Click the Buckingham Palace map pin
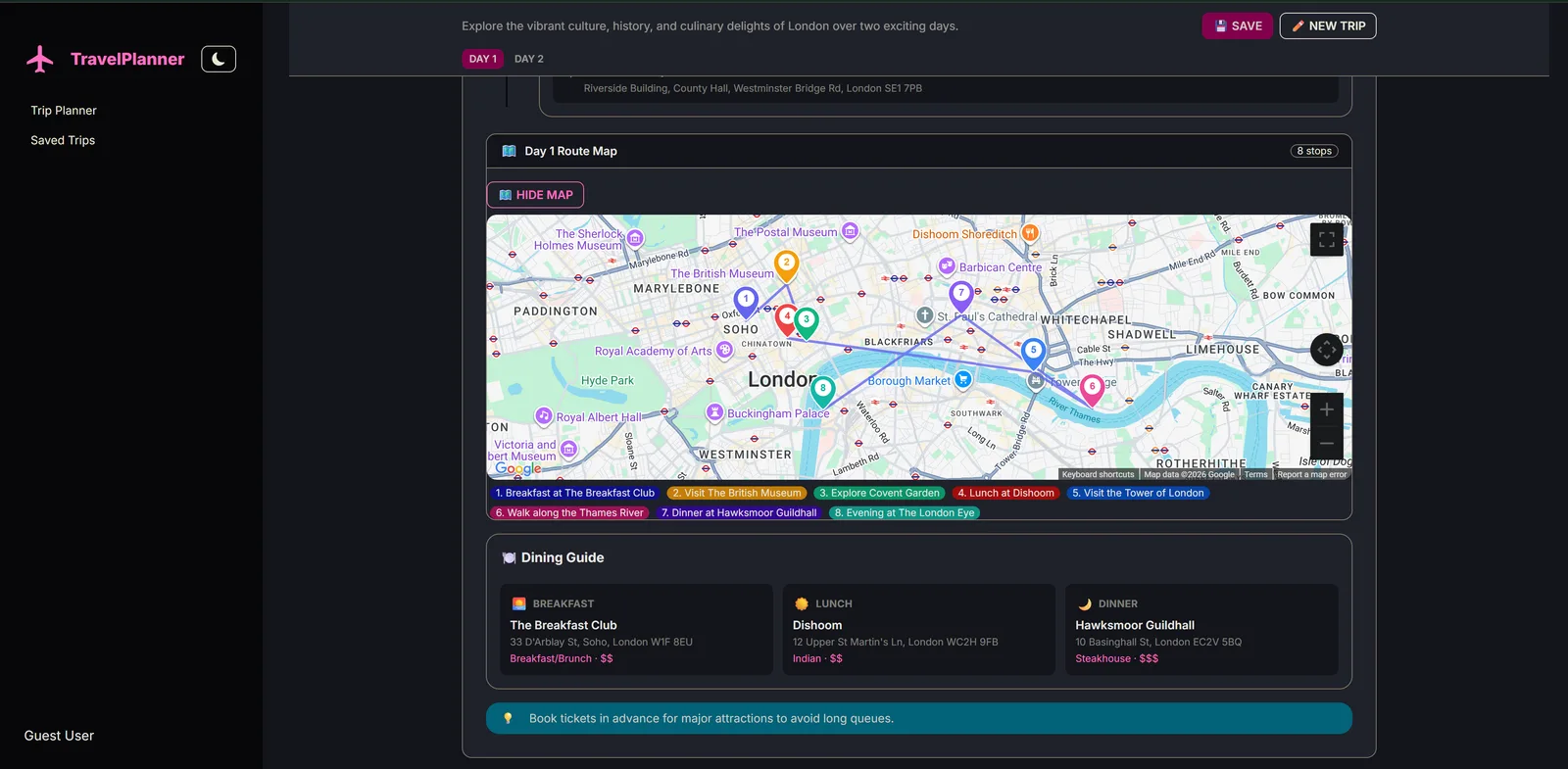Screen dimensions: 1568x769 click(x=714, y=412)
